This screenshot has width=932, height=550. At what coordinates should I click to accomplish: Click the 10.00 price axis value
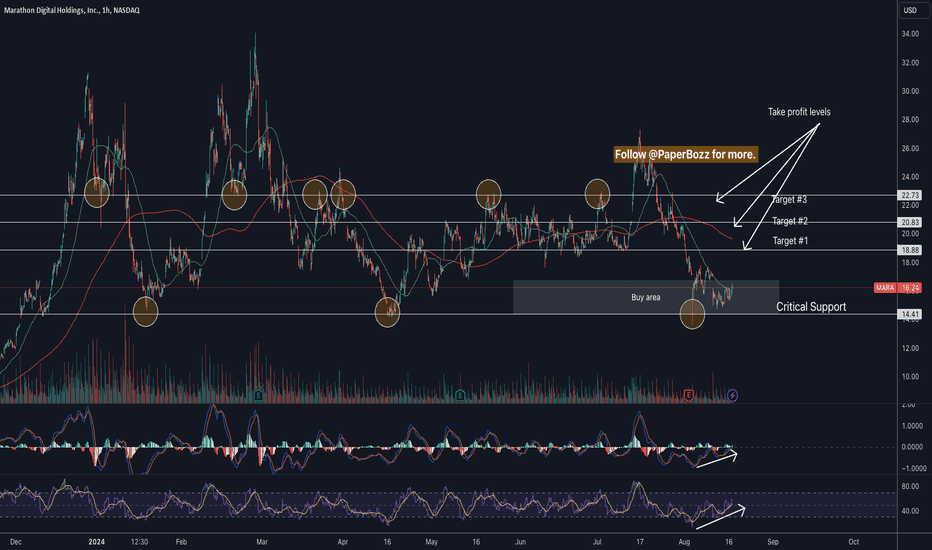point(910,376)
